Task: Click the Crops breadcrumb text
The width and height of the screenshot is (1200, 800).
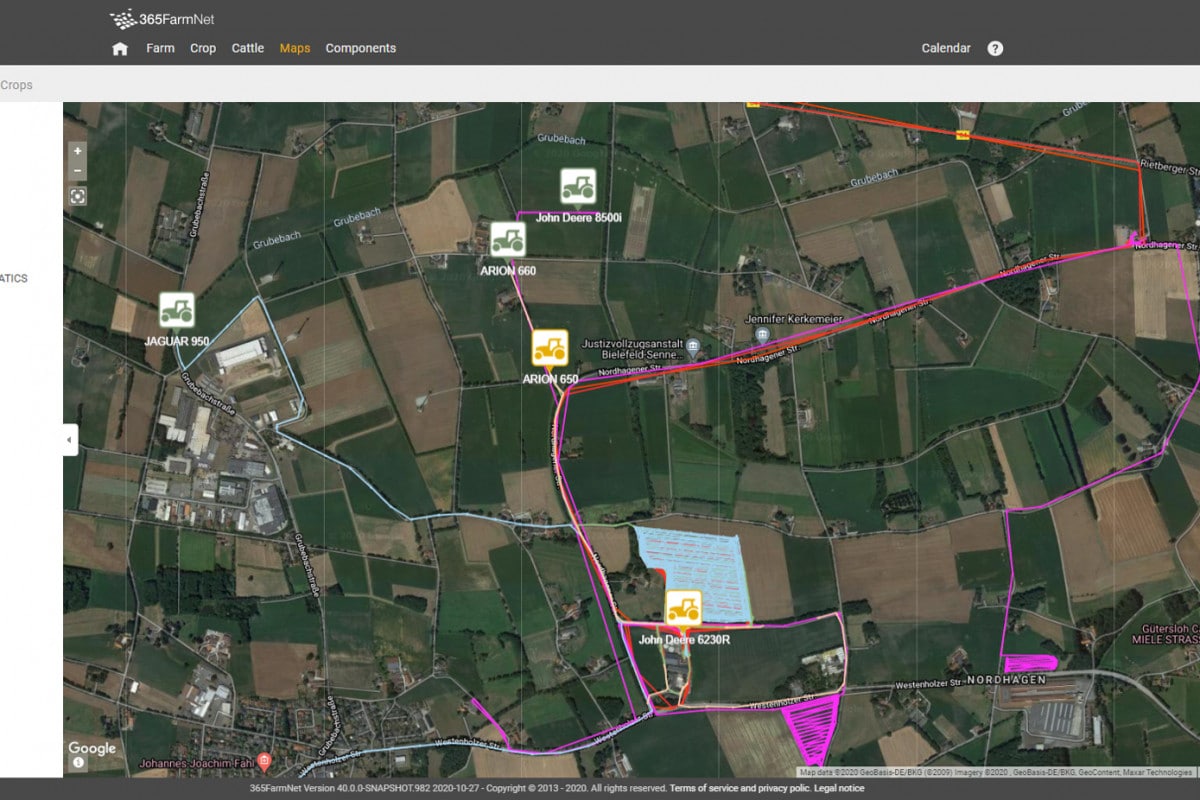Action: (16, 85)
